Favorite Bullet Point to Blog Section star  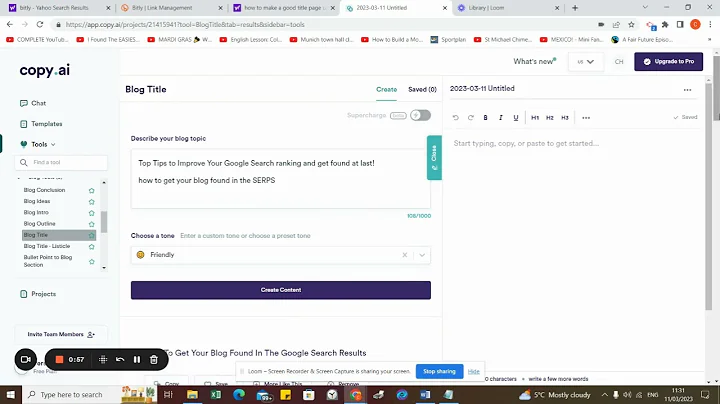click(91, 262)
